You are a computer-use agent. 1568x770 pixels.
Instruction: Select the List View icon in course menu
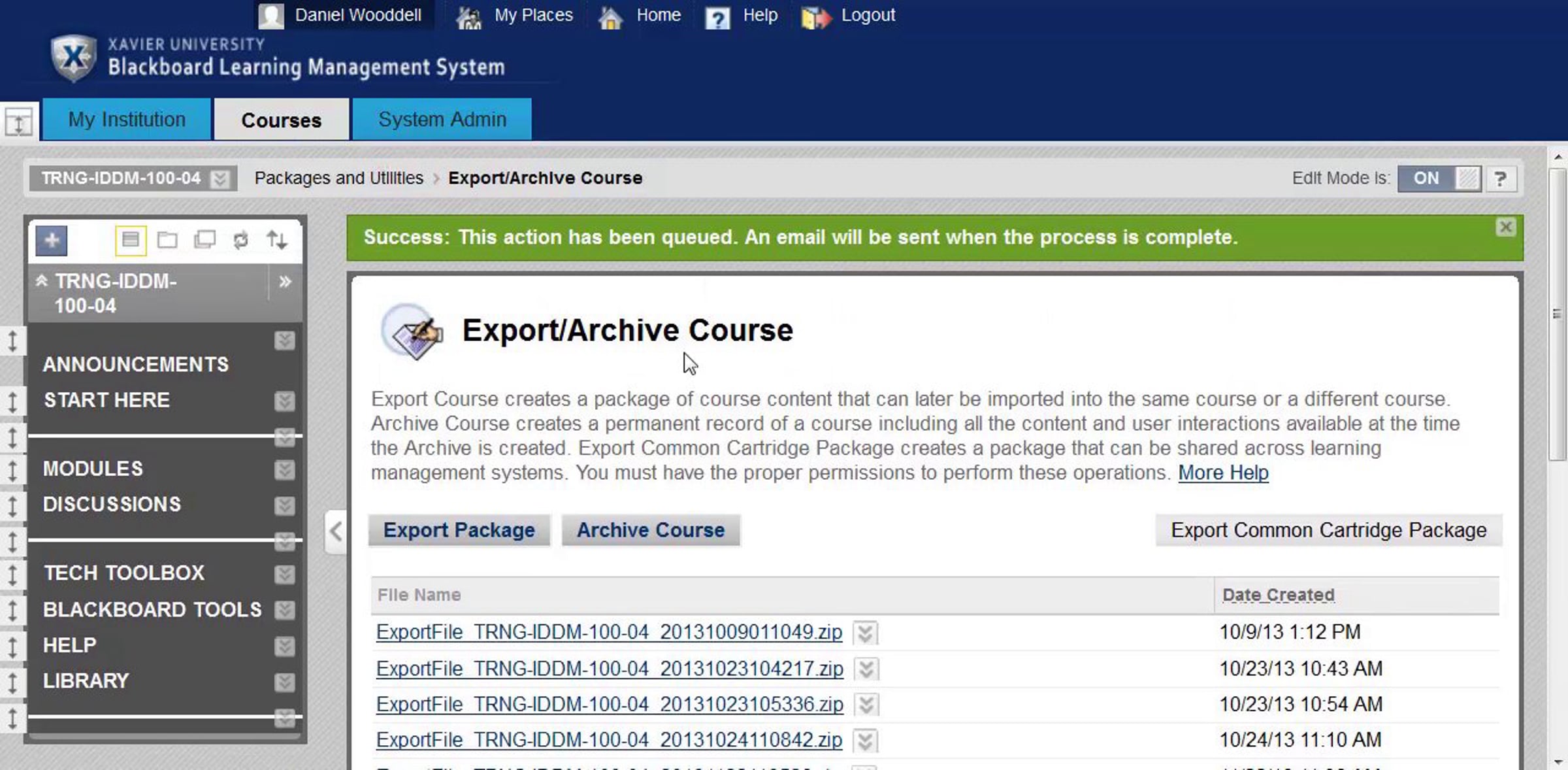tap(131, 240)
